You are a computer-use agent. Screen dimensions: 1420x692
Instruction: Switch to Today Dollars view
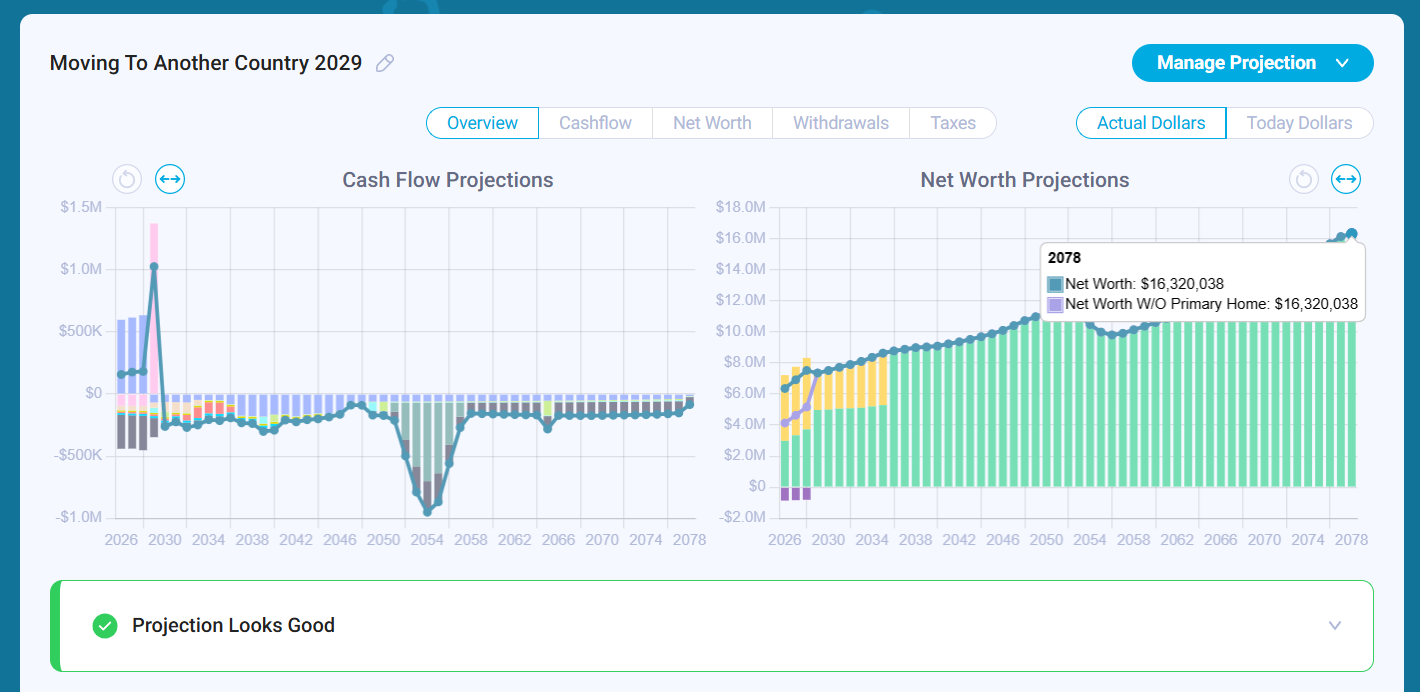(1299, 123)
